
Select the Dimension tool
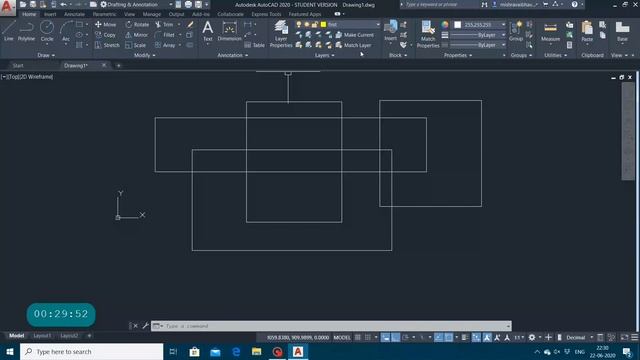pos(229,31)
